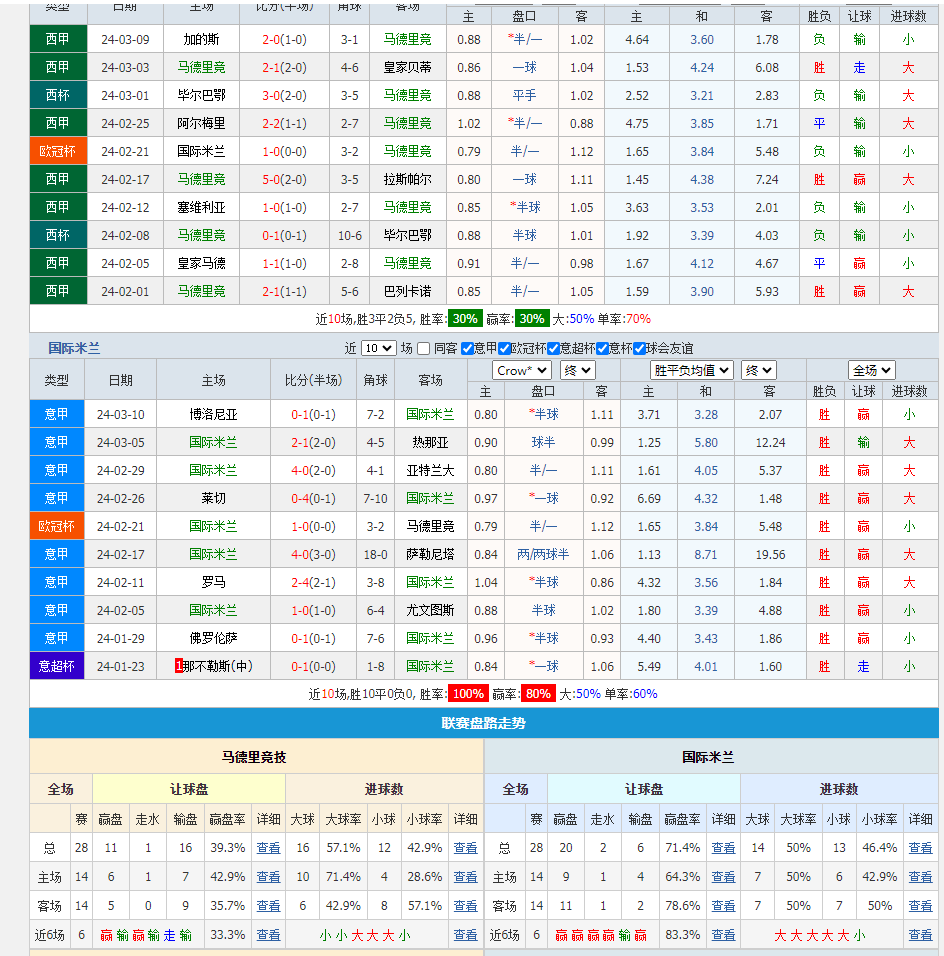The image size is (944, 956).
Task: Open the 全场 period dropdown
Action: [871, 370]
